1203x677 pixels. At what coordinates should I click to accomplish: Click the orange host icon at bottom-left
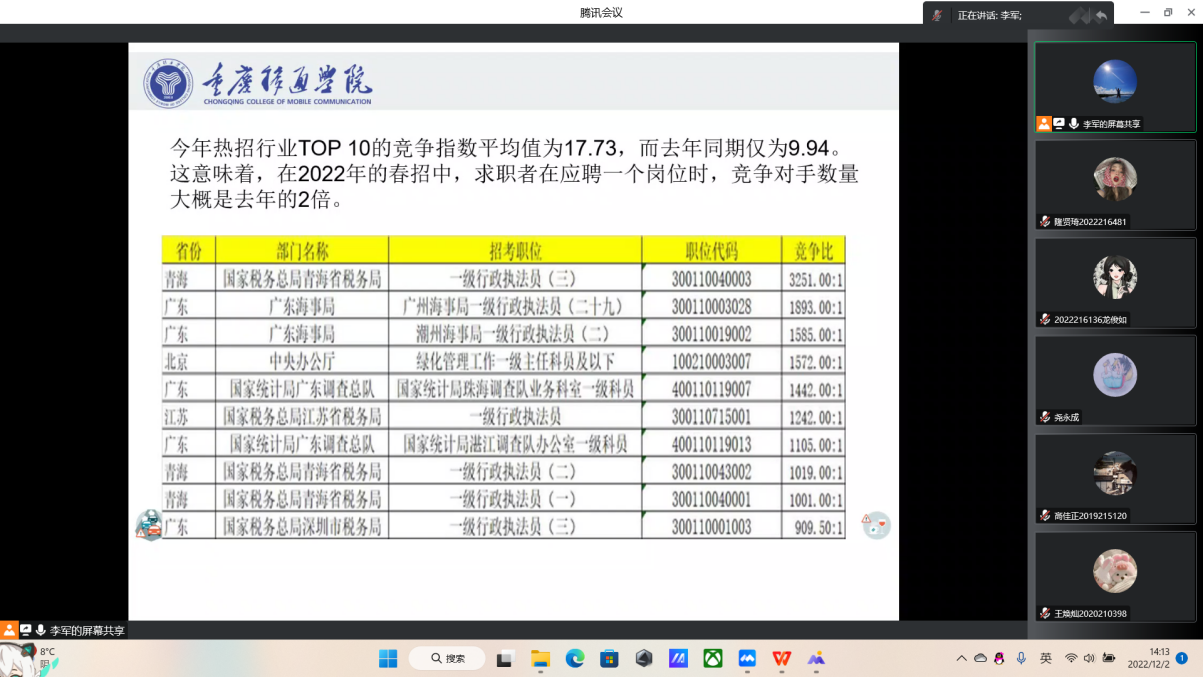click(x=9, y=631)
